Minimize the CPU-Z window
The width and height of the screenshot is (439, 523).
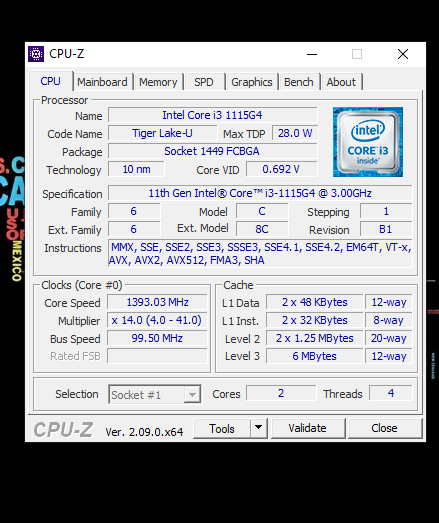[312, 54]
